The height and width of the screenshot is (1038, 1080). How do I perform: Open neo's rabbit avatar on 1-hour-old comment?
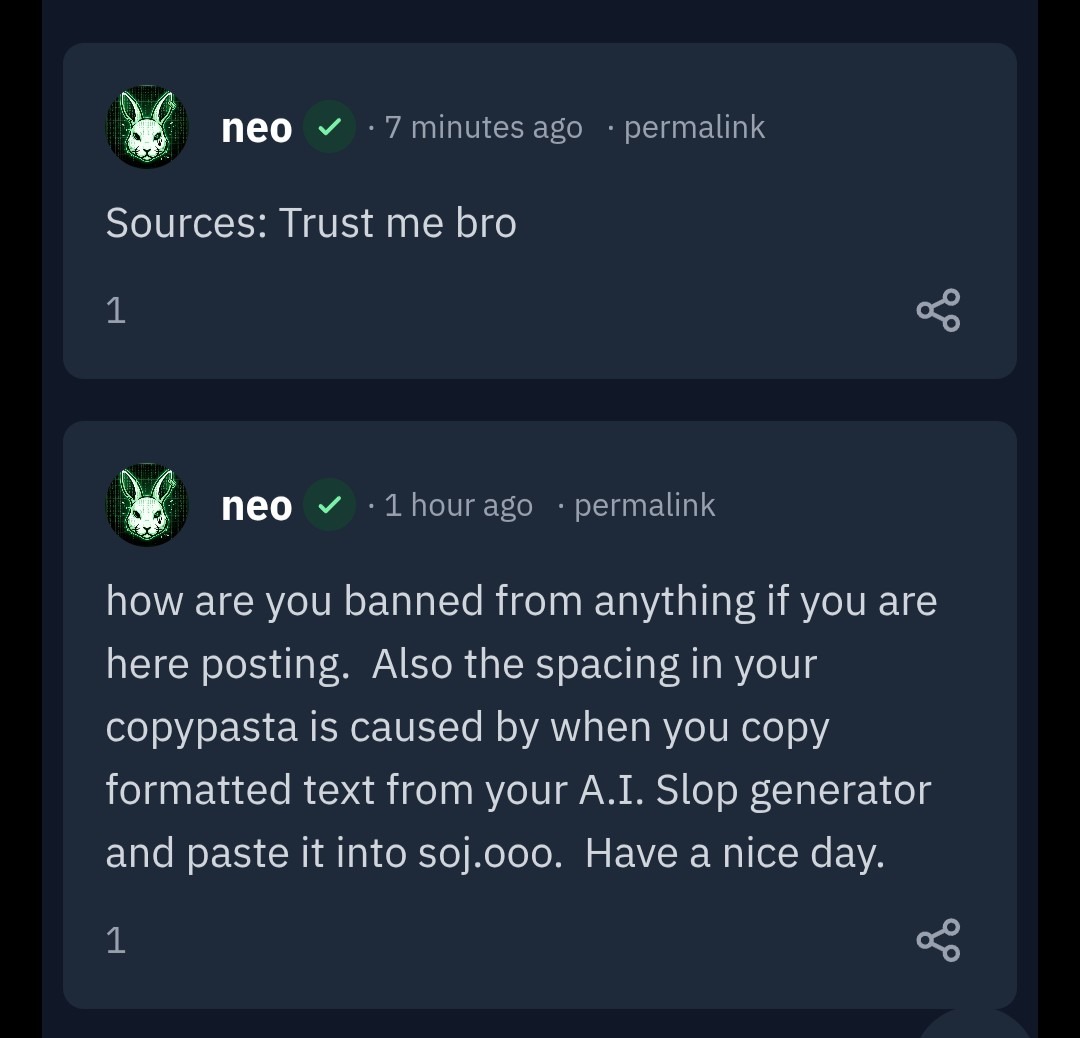147,505
